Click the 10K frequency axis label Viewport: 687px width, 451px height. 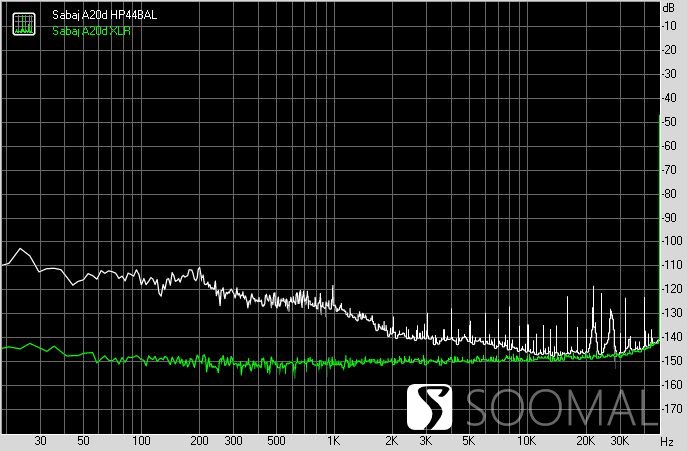527,441
